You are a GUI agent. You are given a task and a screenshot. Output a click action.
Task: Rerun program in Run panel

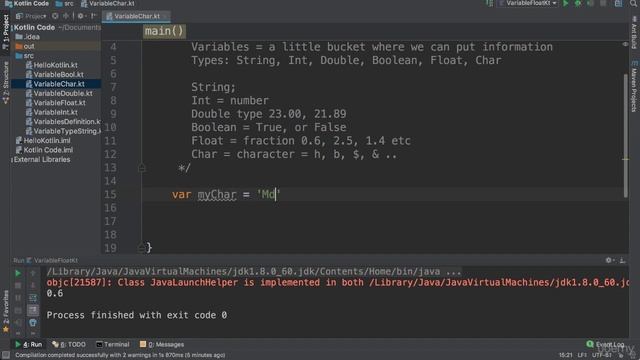(x=18, y=273)
